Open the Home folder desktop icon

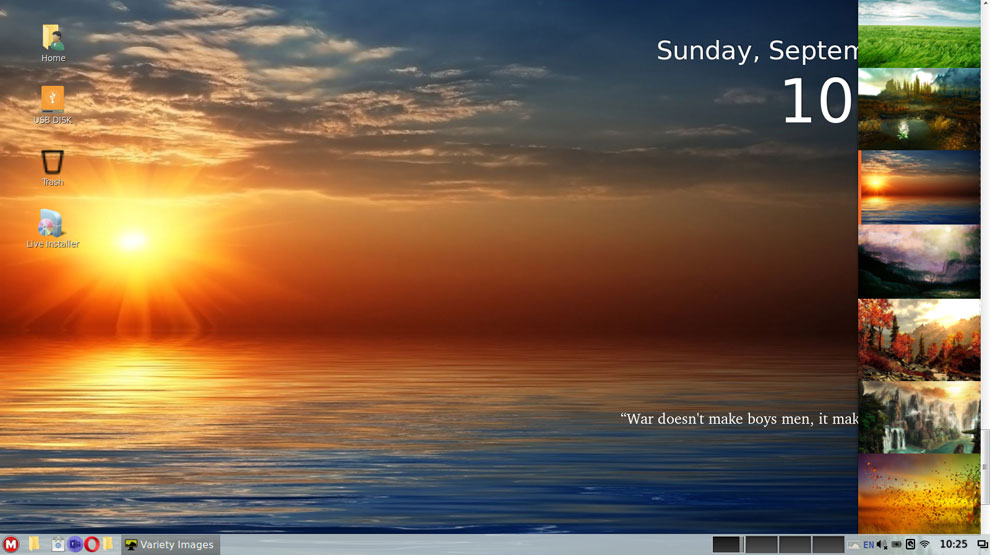[x=53, y=43]
